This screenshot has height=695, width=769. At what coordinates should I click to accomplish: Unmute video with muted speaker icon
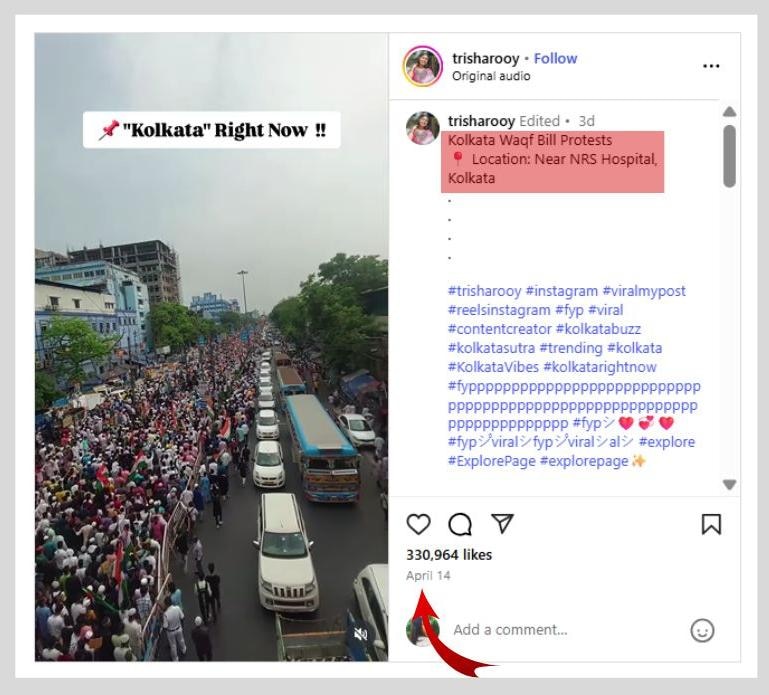point(360,634)
